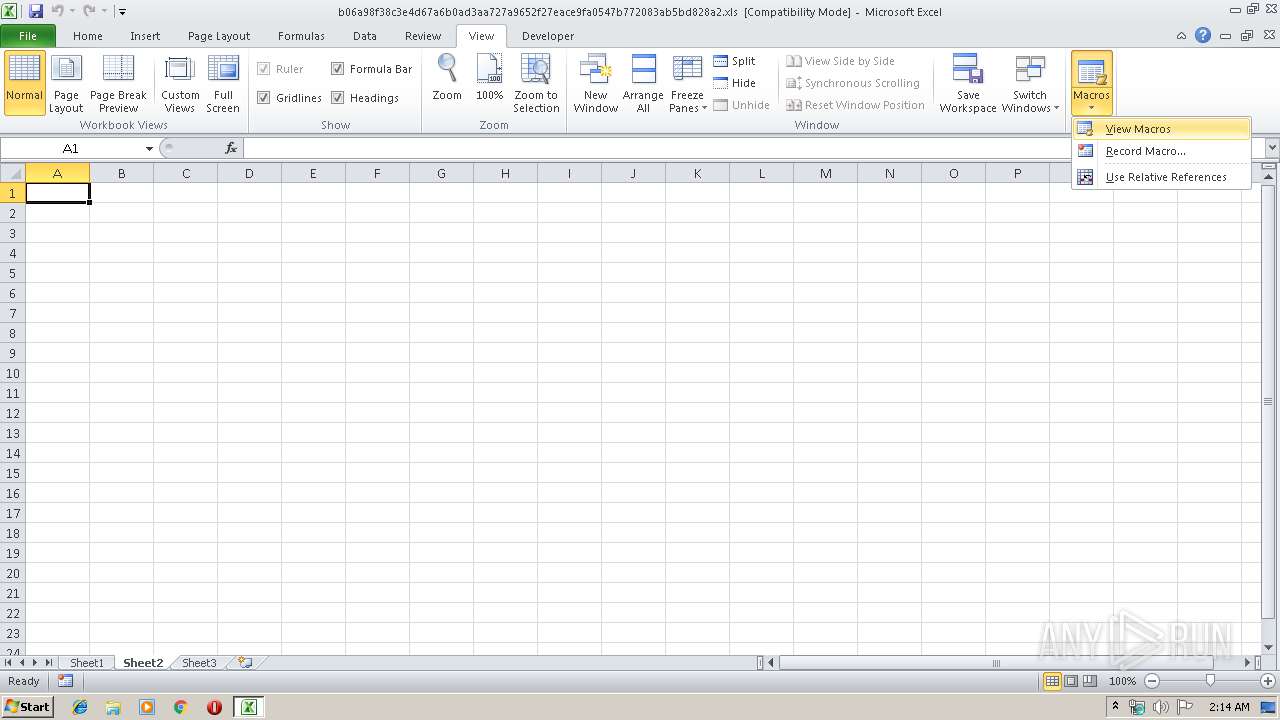Click inside the formula bar input

[754, 148]
